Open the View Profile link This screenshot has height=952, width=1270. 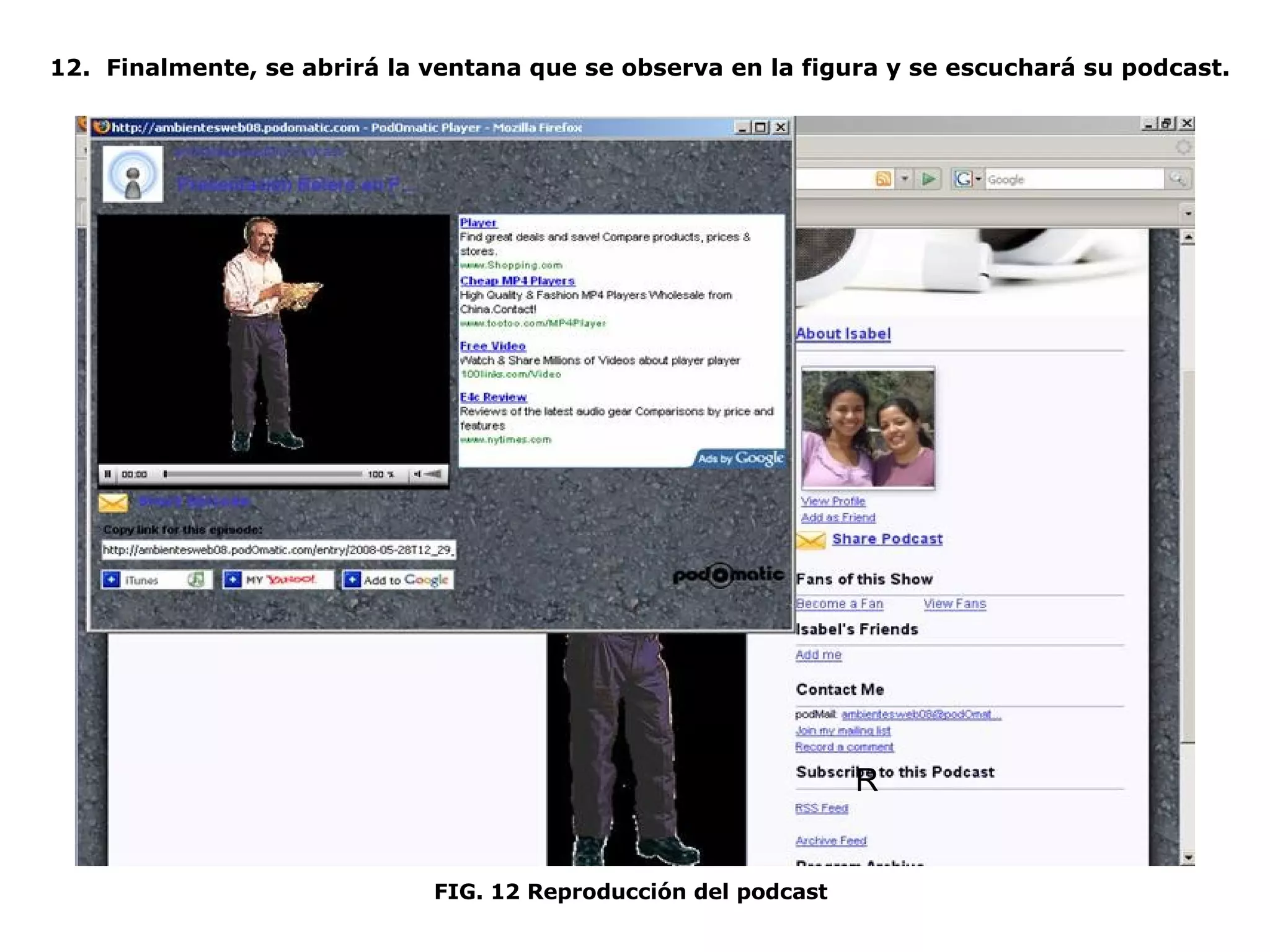point(833,501)
